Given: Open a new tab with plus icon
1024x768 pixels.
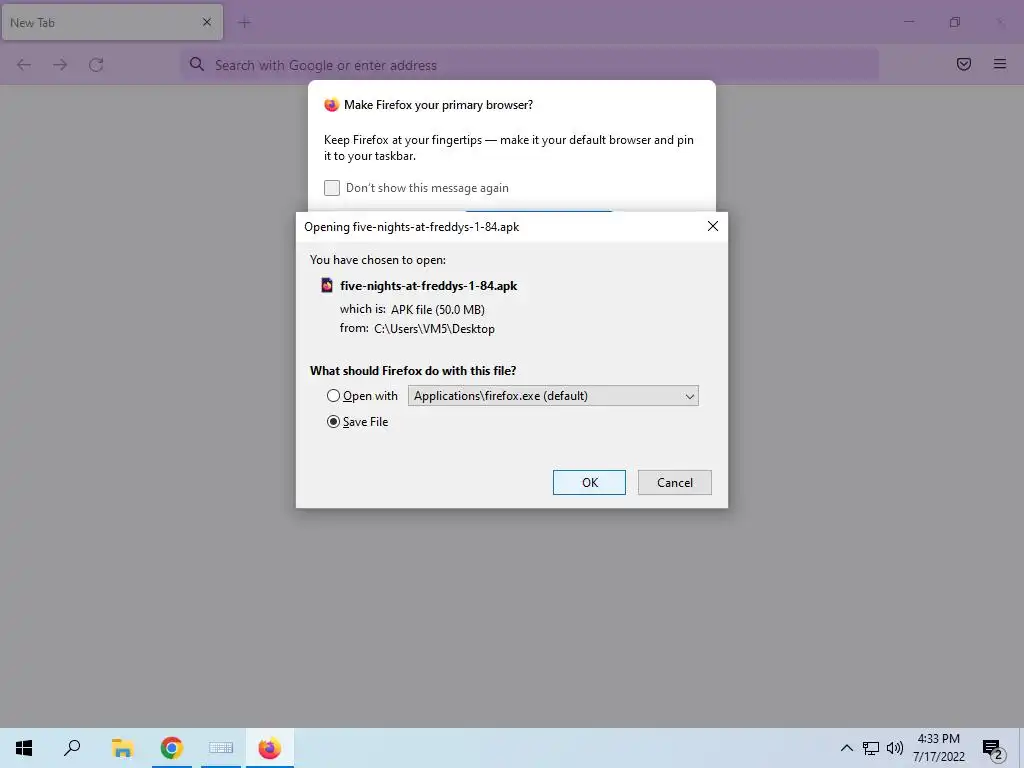Looking at the screenshot, I should (x=244, y=23).
